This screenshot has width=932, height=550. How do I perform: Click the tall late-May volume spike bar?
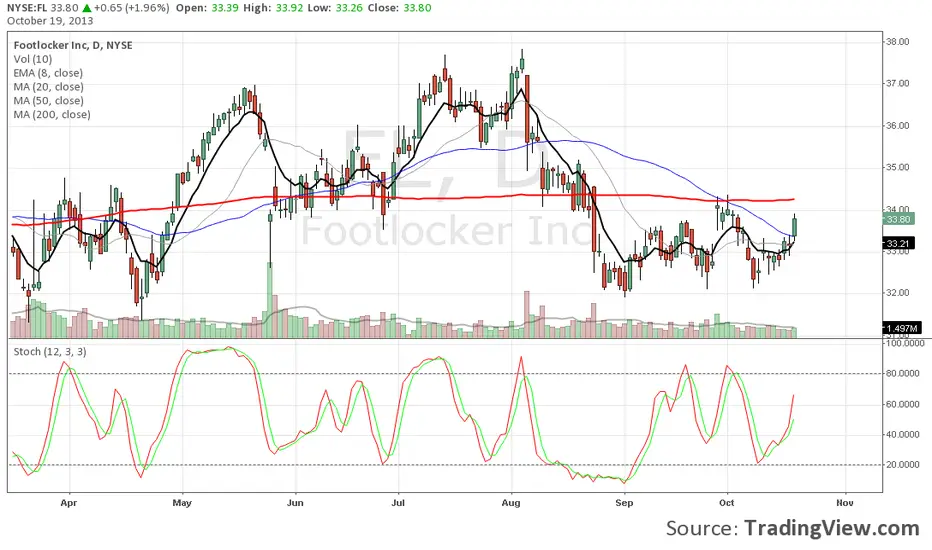pyautogui.click(x=270, y=300)
